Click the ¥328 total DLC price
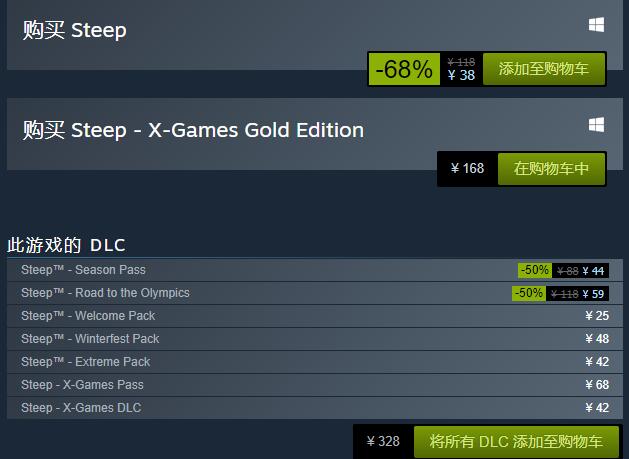This screenshot has height=459, width=629. (x=383, y=441)
